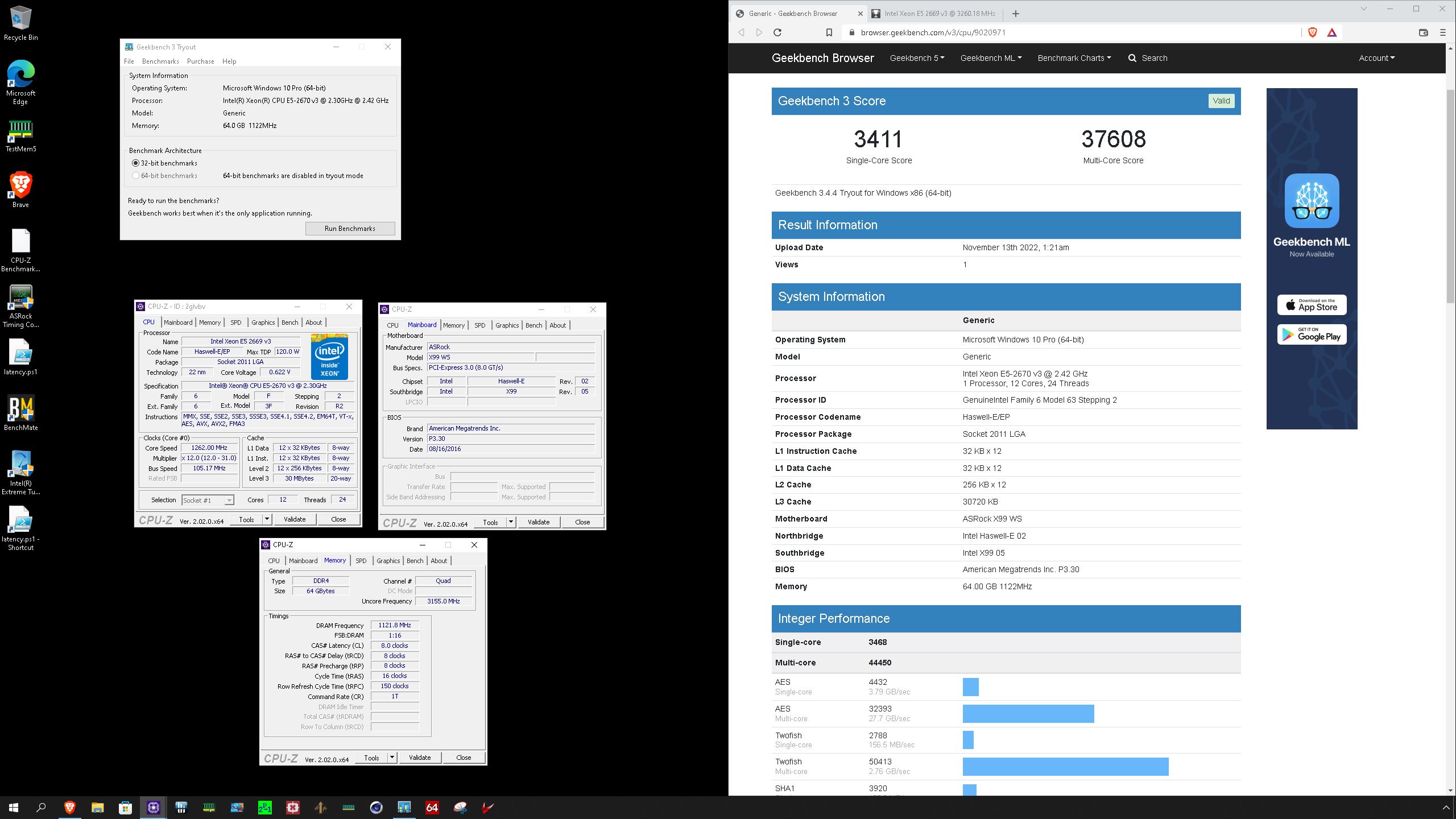Open the ASRock Timing Configurator shortcut
Viewport: 1456px width, 819px height.
pos(20,307)
